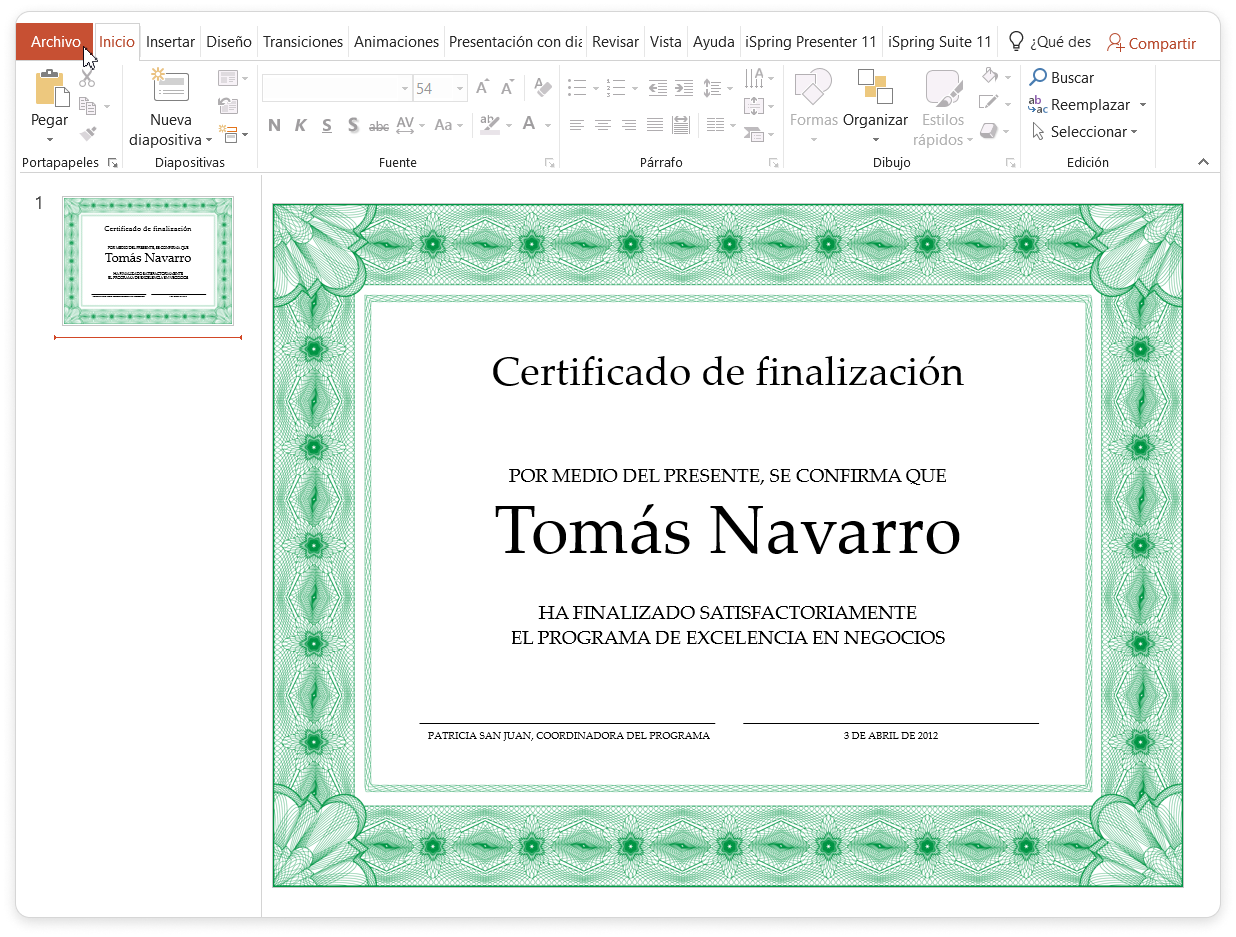Click the Compartir button

pyautogui.click(x=1151, y=43)
